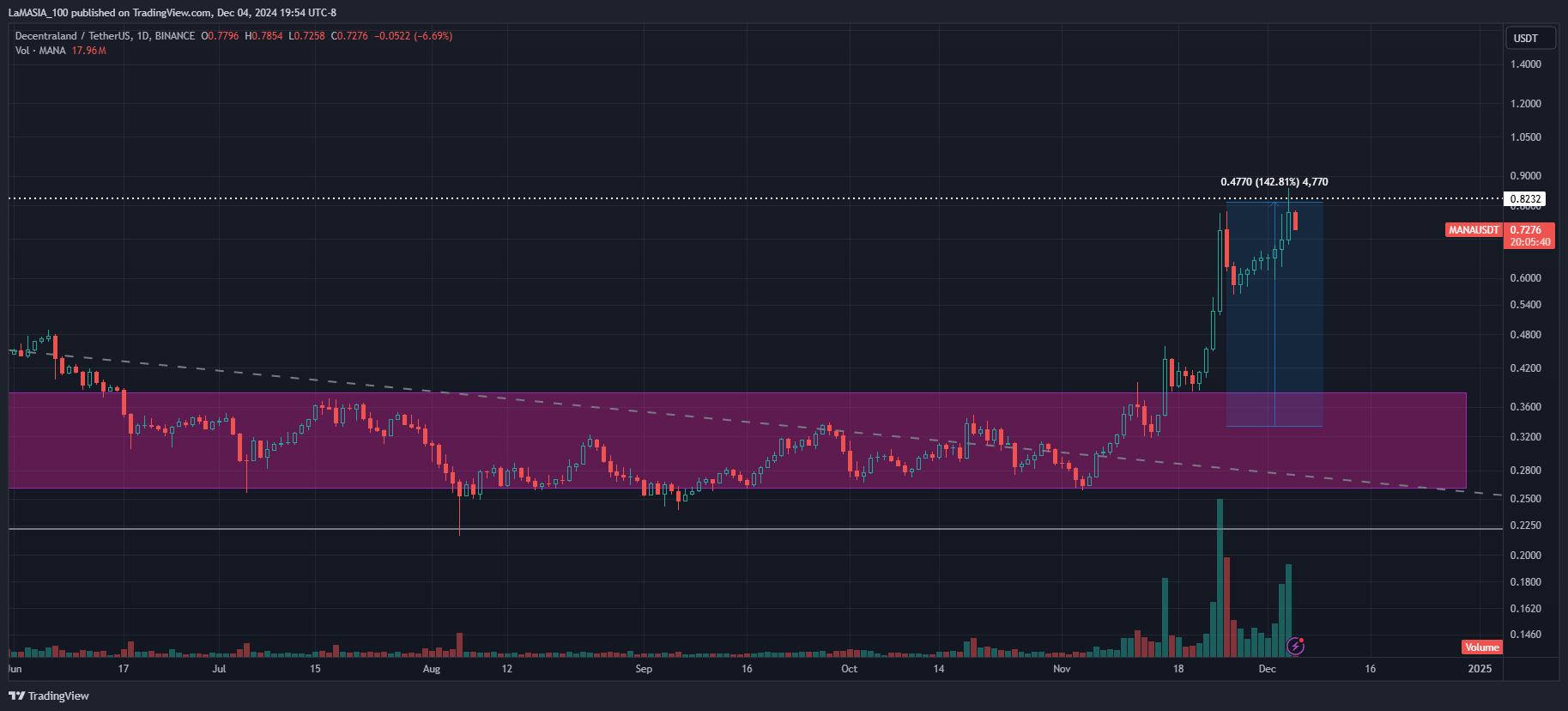Select the white horizontal line near 0.2250
This screenshot has width=1568, height=711.
[x=755, y=529]
